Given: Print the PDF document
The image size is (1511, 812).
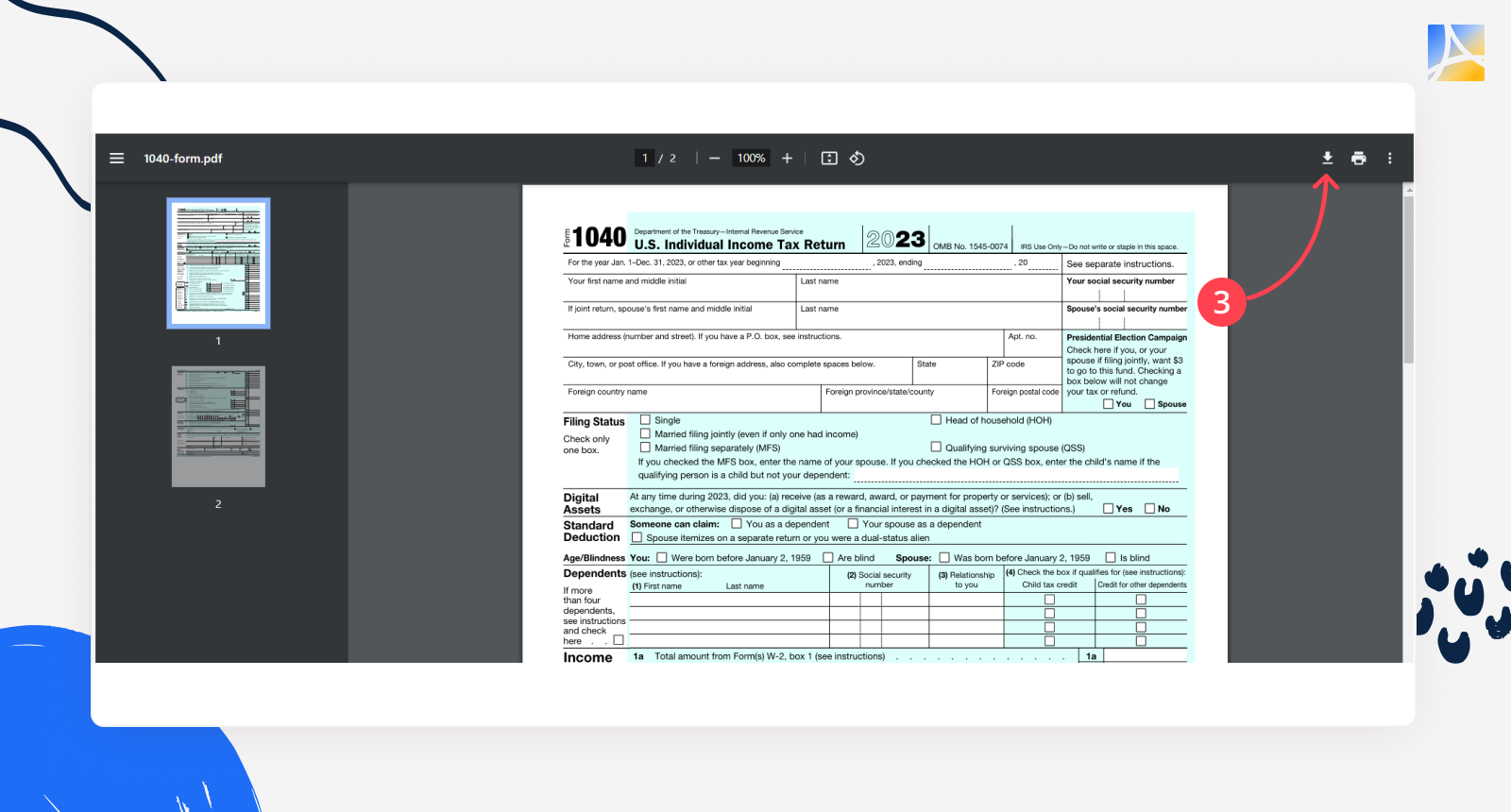Looking at the screenshot, I should (1358, 159).
